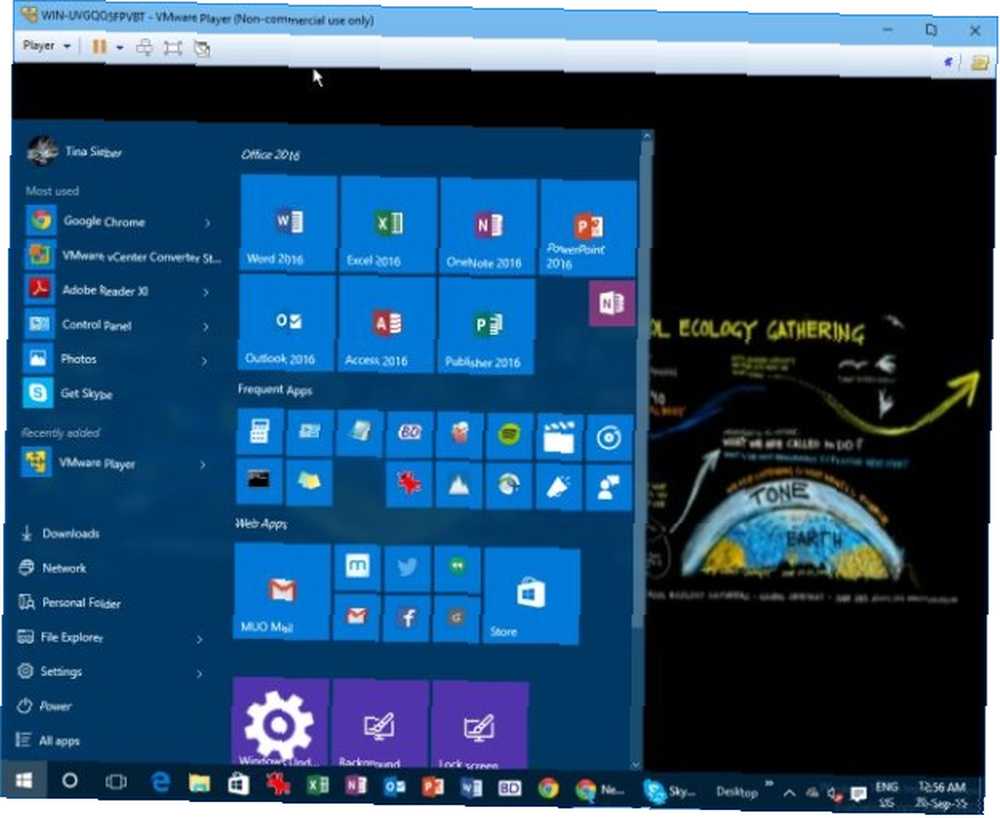This screenshot has height=818, width=1000.
Task: Open the MUO Mail tile
Action: pyautogui.click(x=282, y=592)
